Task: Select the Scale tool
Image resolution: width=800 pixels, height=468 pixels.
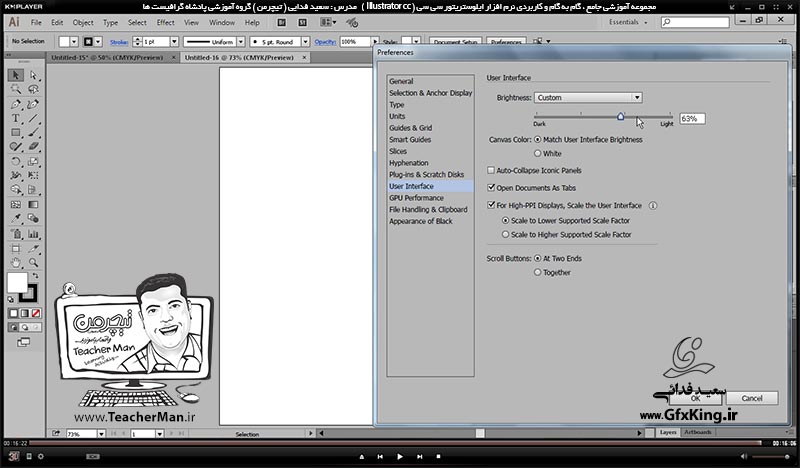Action: (34, 161)
